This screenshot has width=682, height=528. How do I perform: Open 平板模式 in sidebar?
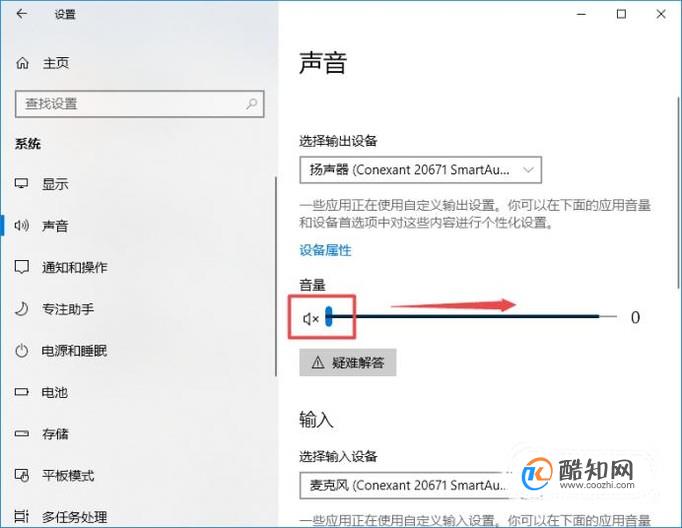[x=68, y=475]
